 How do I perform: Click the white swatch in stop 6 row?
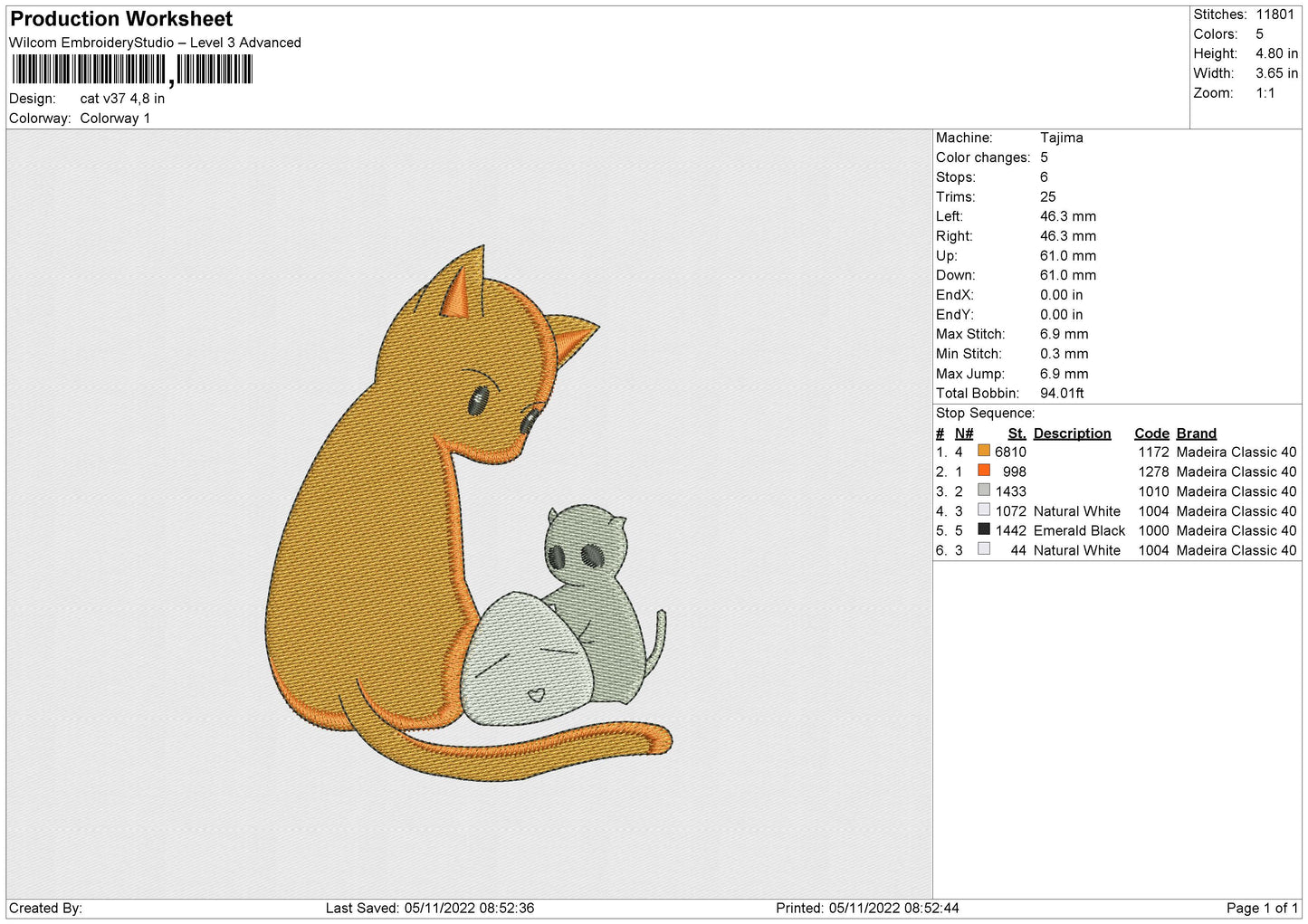click(984, 549)
